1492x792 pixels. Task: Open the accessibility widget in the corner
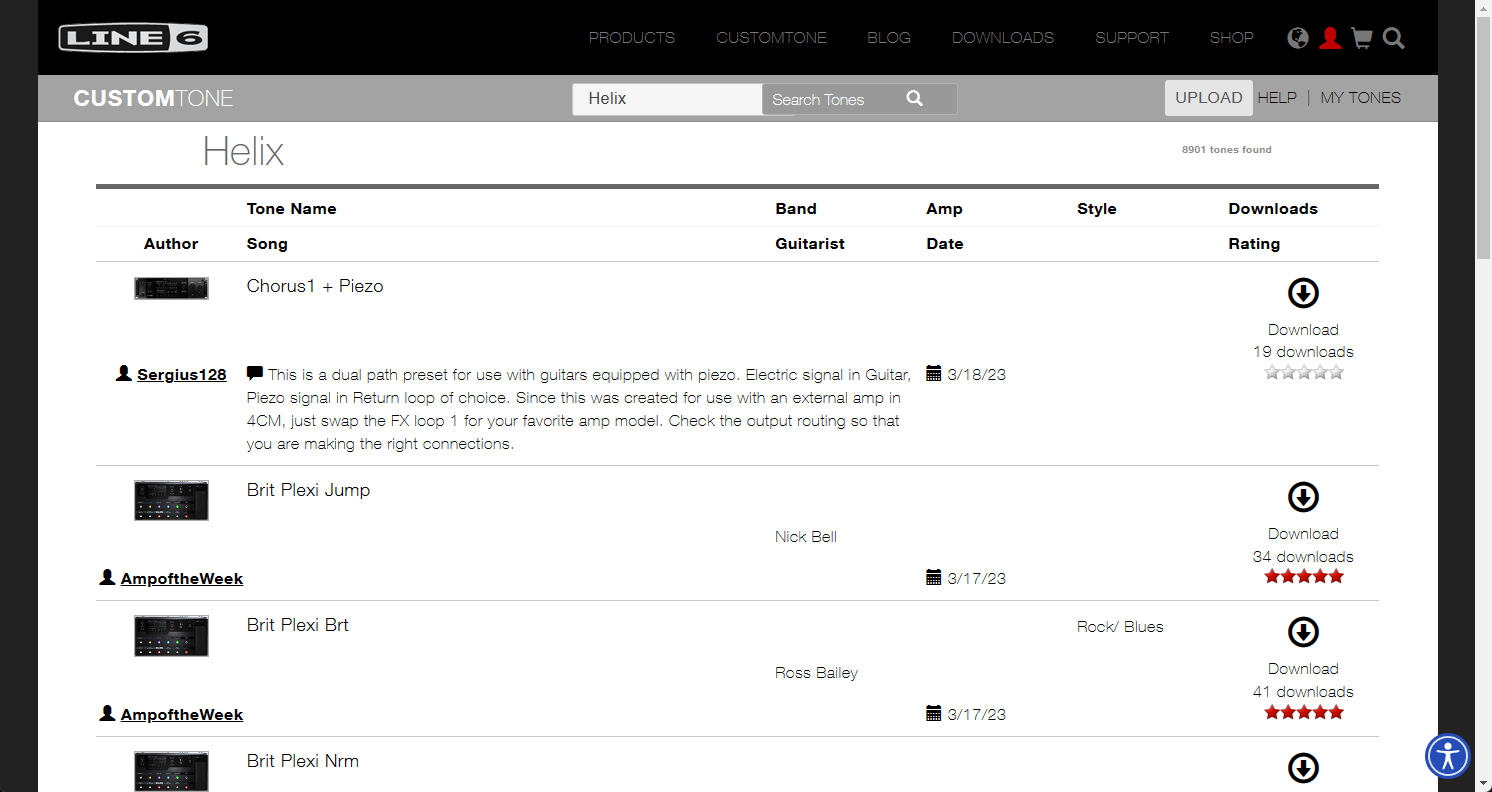point(1447,756)
